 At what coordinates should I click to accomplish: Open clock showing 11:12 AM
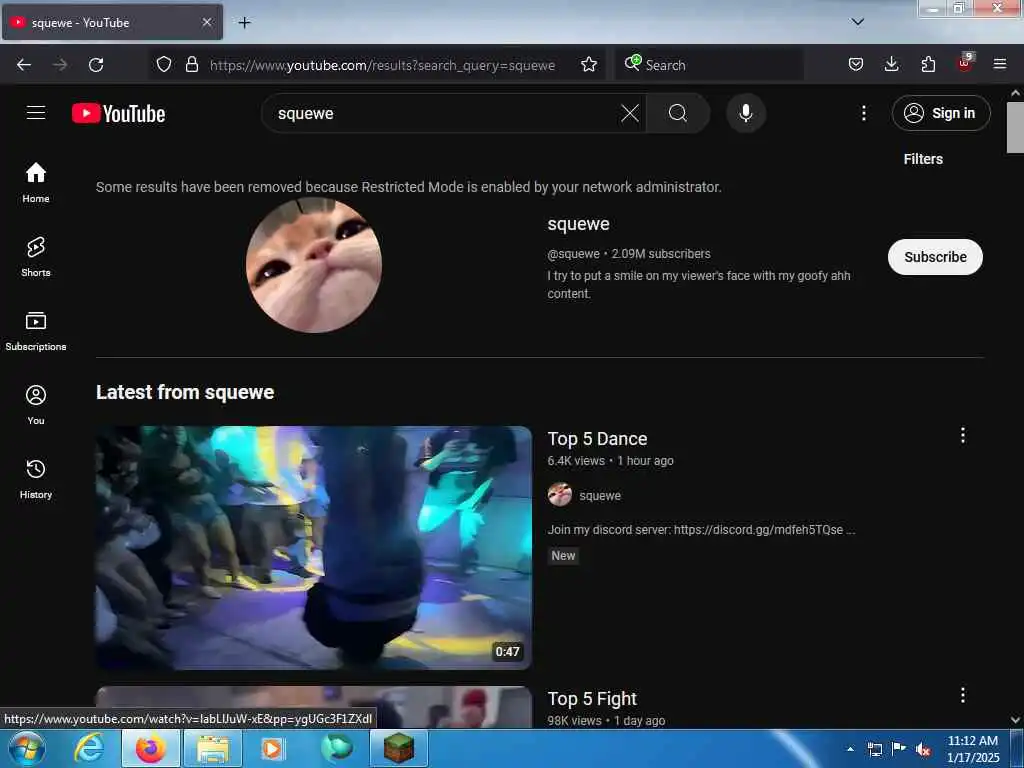point(973,749)
